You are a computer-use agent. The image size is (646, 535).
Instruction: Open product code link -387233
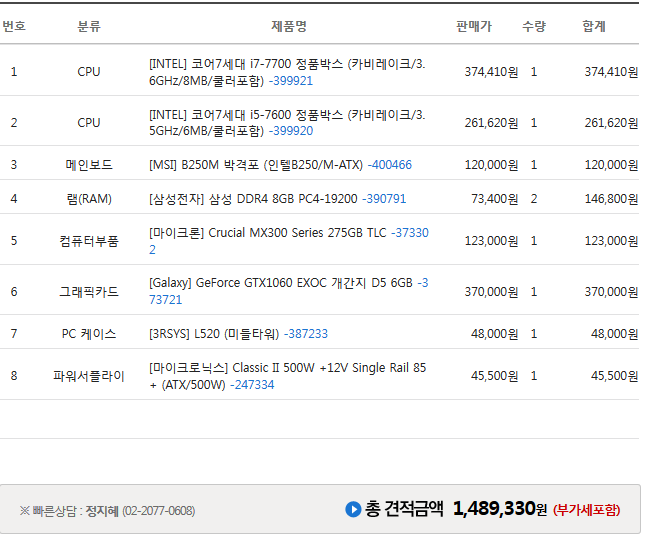(306, 334)
